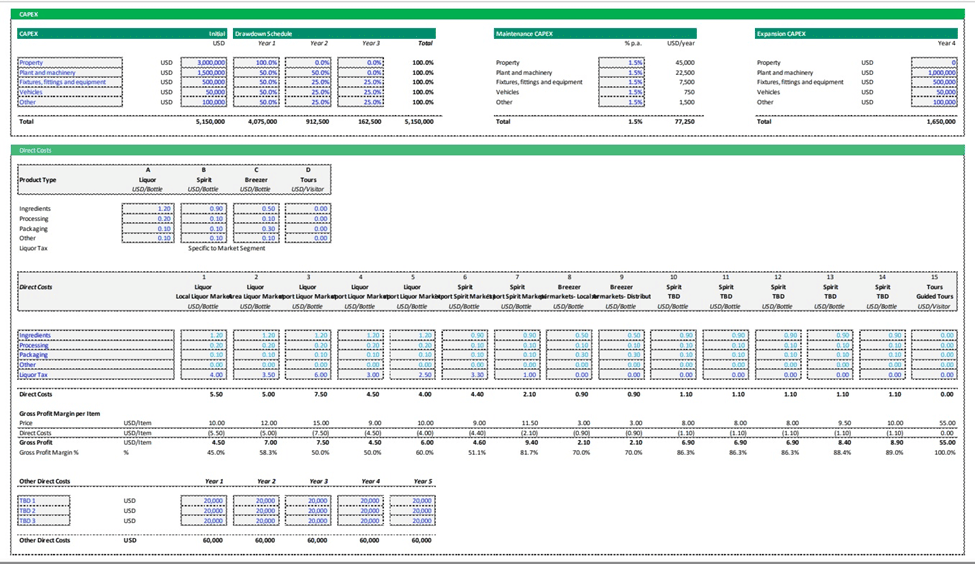Select the maintenance total 77,250
Screen dimensions: 975x564
(x=685, y=122)
